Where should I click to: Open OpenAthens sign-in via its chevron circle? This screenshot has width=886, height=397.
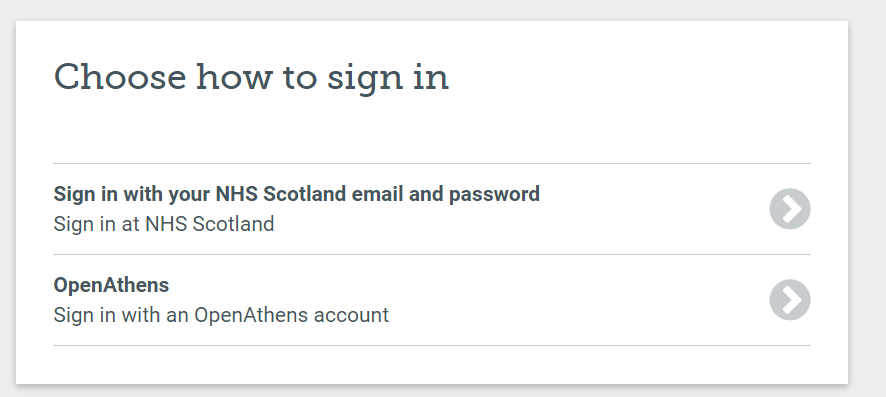pyautogui.click(x=789, y=299)
